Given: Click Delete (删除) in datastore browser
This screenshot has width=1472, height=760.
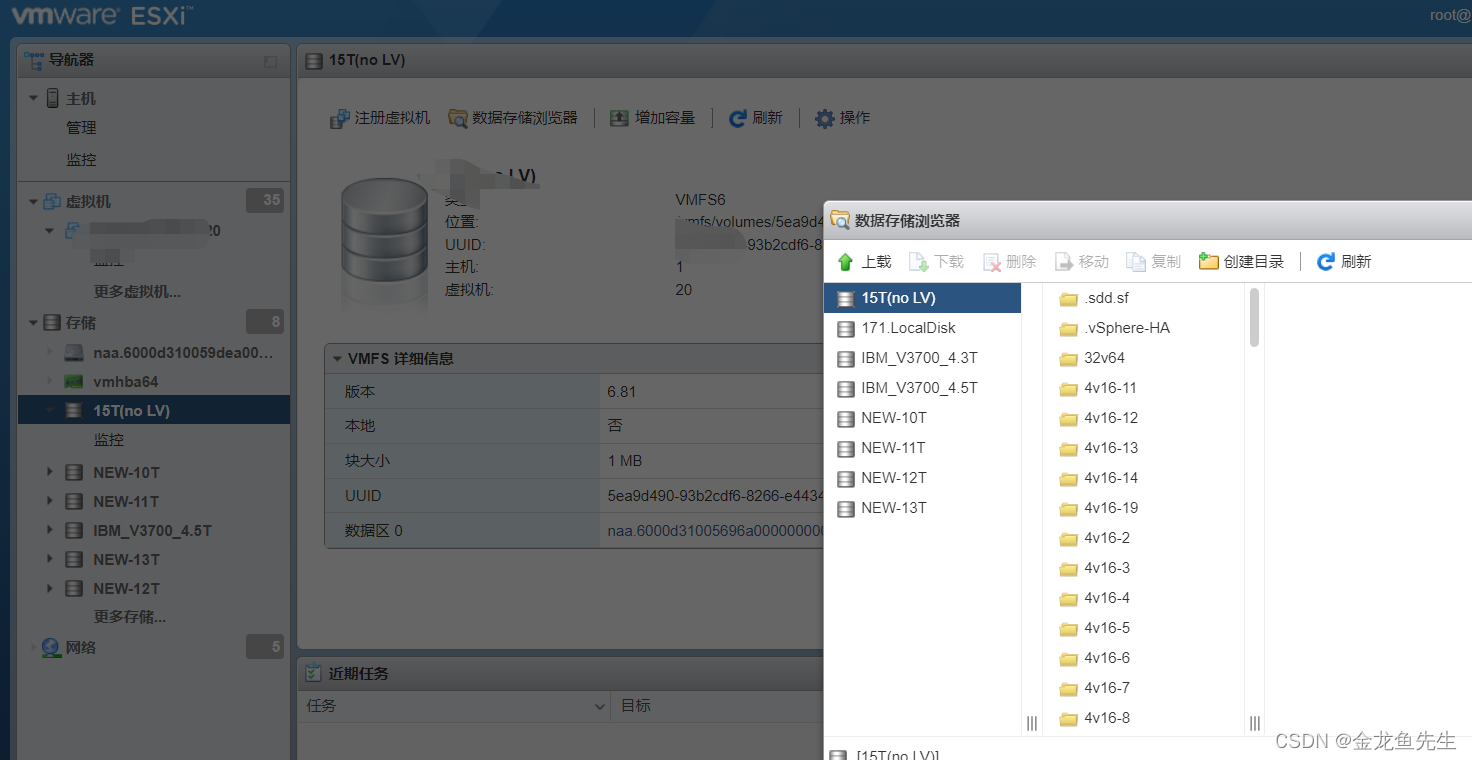Looking at the screenshot, I should point(1009,262).
